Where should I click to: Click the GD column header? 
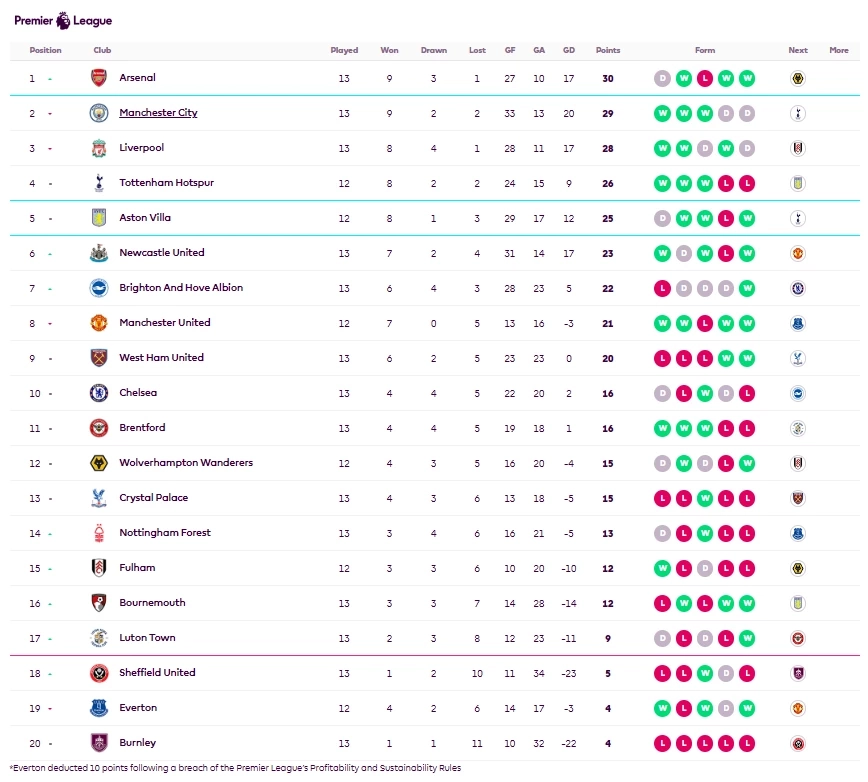(x=568, y=50)
